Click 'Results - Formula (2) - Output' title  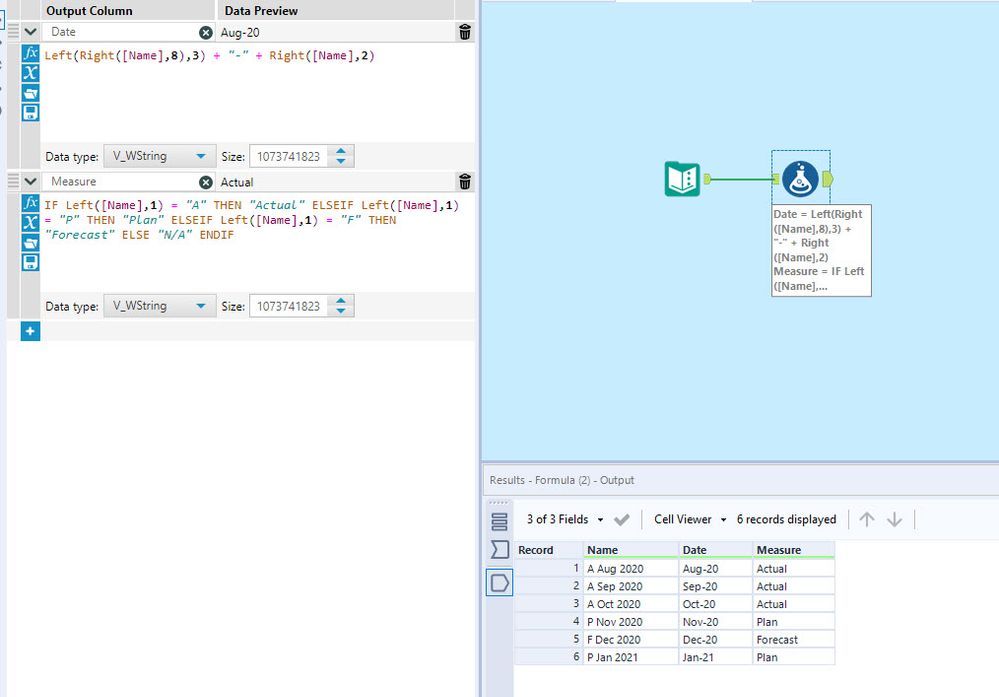click(561, 480)
